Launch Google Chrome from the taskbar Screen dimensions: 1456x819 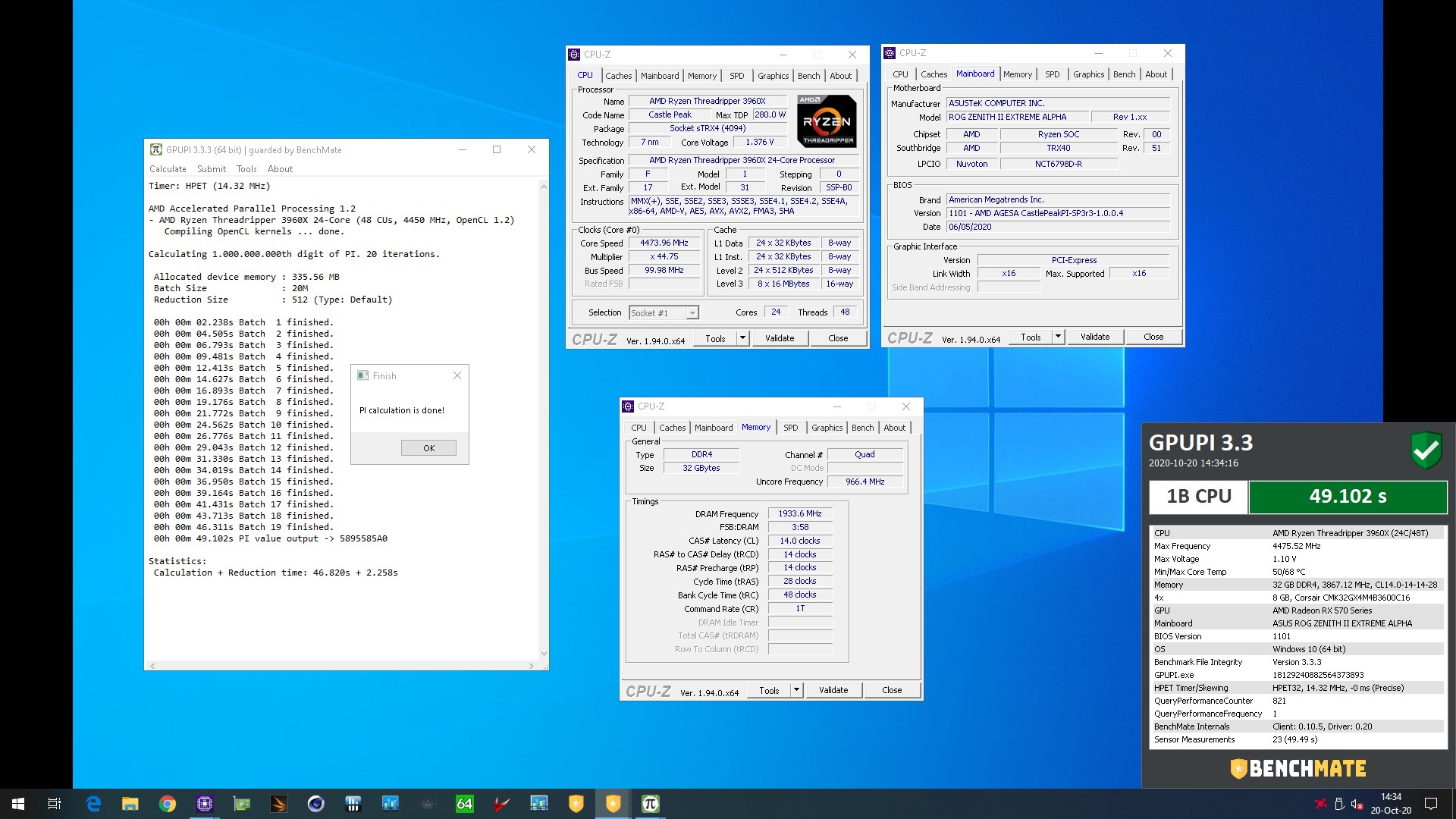click(168, 804)
